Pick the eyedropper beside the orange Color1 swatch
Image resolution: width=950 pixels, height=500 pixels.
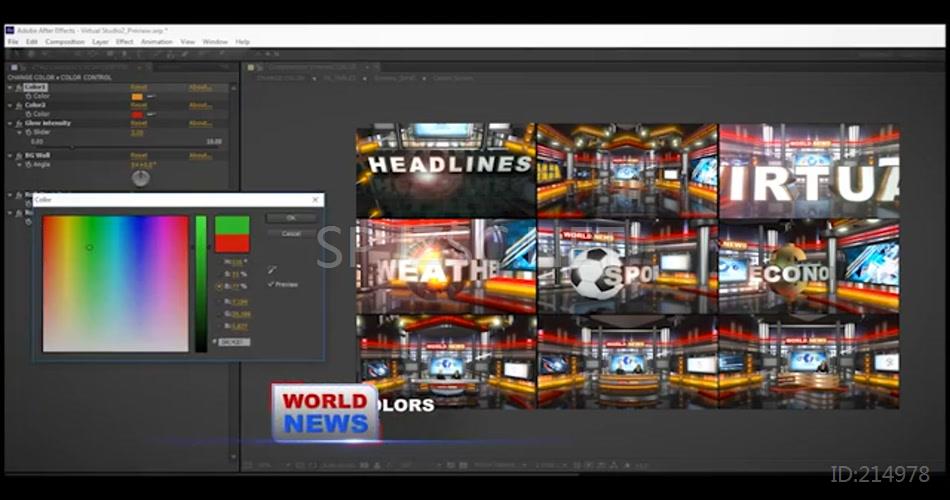[152, 97]
